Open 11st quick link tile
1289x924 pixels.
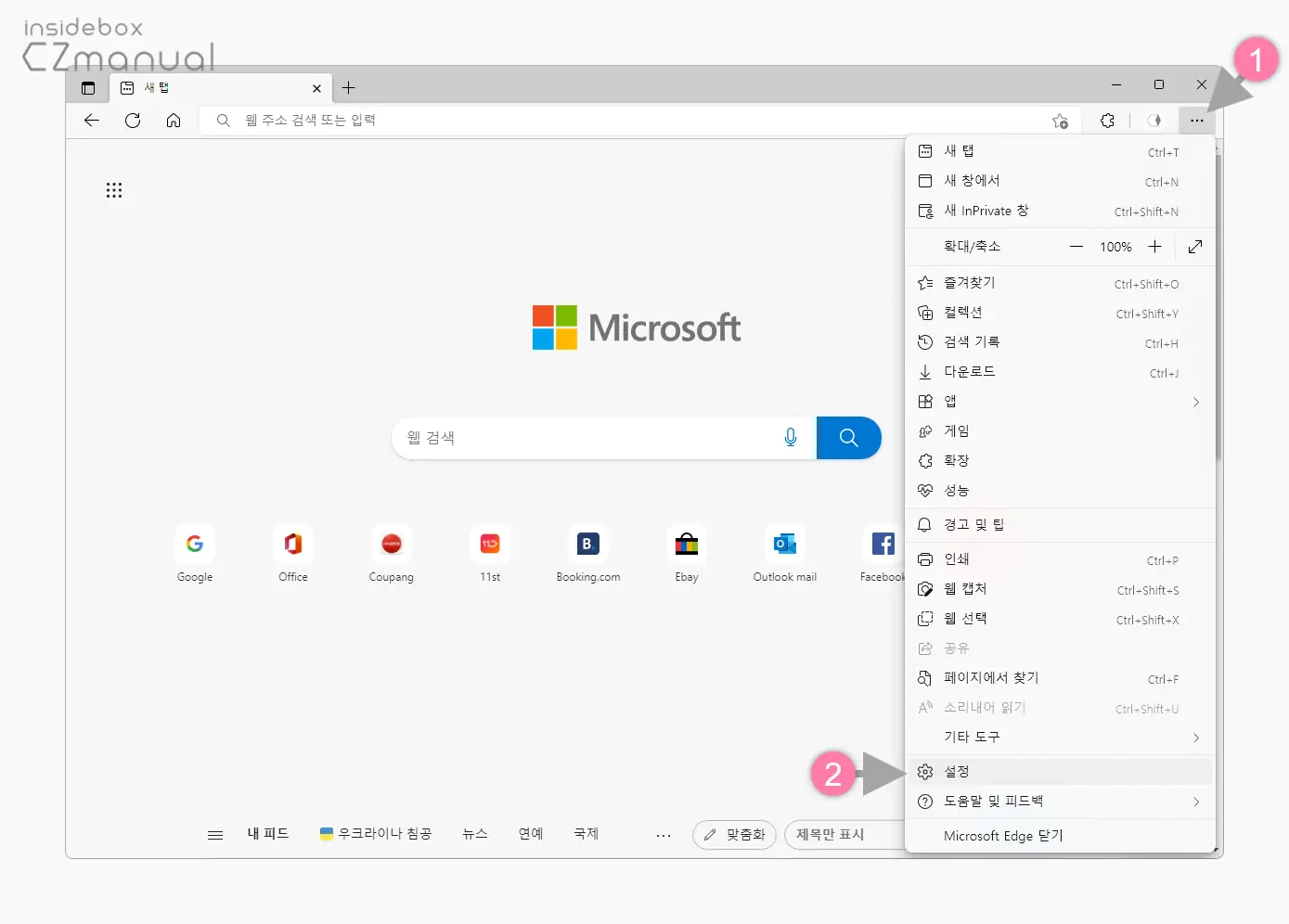490,554
